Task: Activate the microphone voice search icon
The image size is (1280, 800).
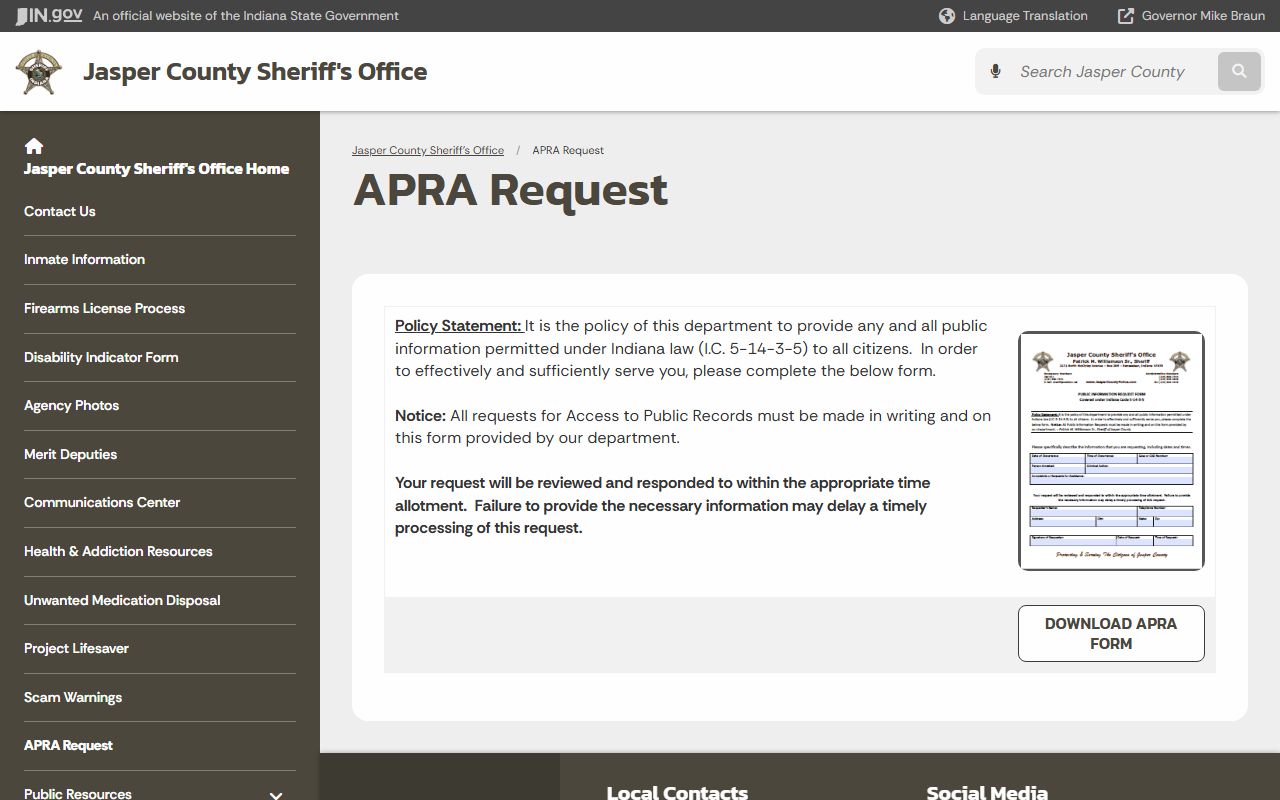Action: pyautogui.click(x=995, y=71)
